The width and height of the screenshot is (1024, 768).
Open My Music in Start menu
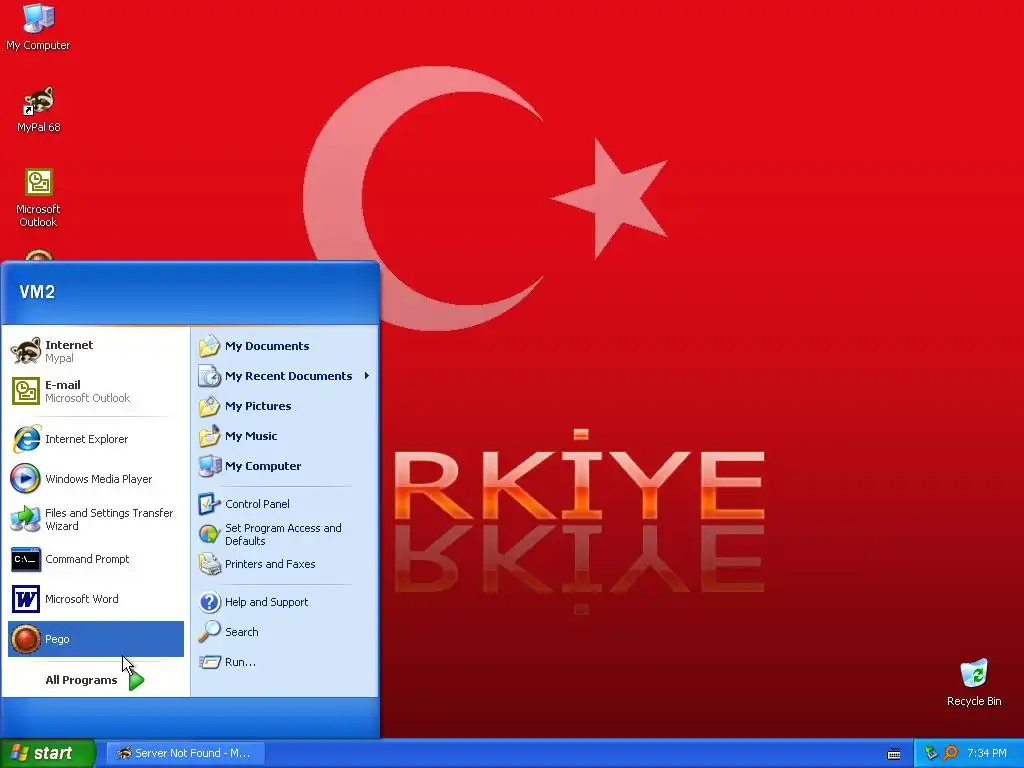(x=285, y=436)
